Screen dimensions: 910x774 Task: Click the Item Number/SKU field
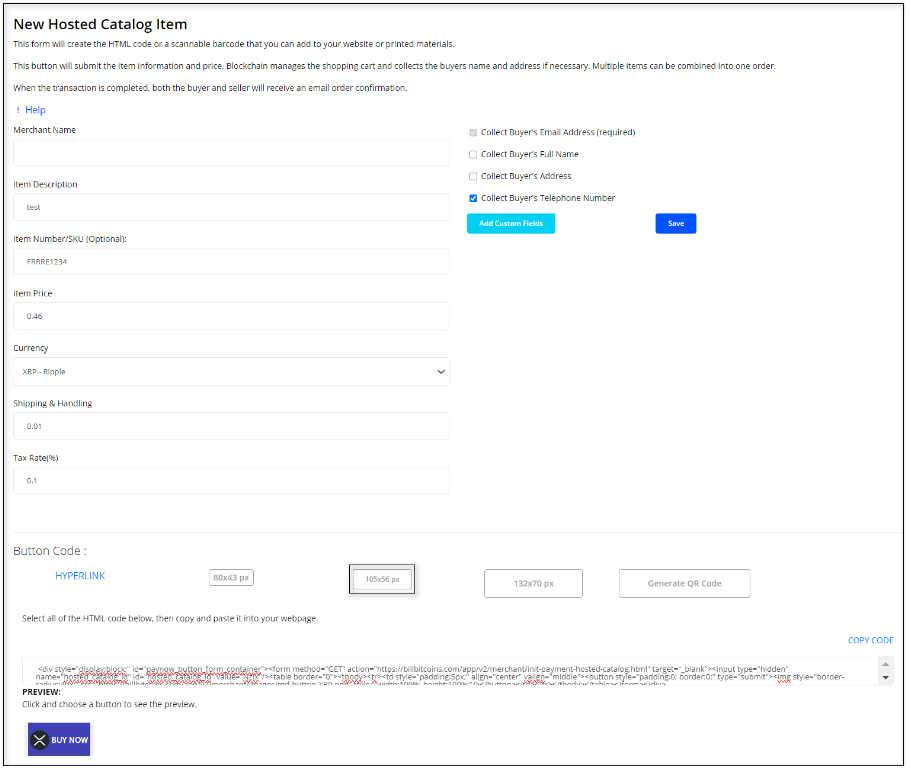tap(231, 262)
